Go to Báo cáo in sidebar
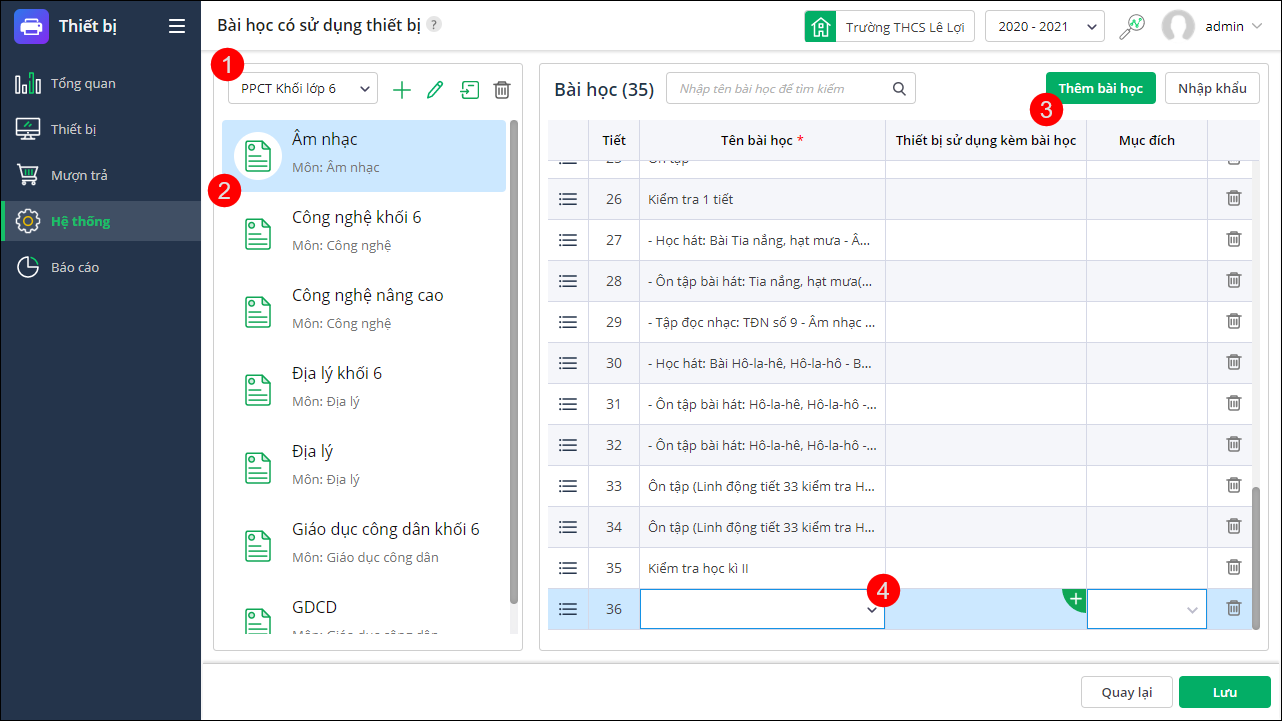This screenshot has width=1282, height=721. click(x=75, y=267)
